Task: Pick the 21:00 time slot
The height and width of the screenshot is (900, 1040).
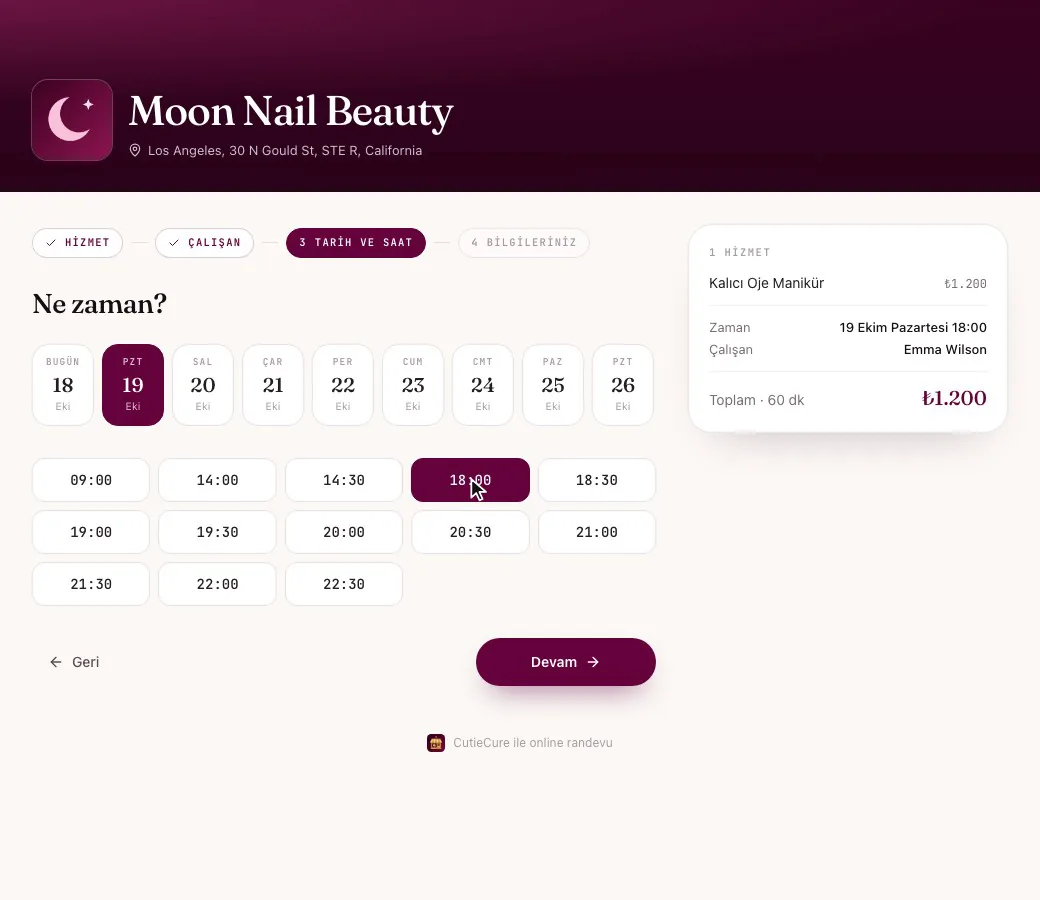Action: [x=597, y=532]
